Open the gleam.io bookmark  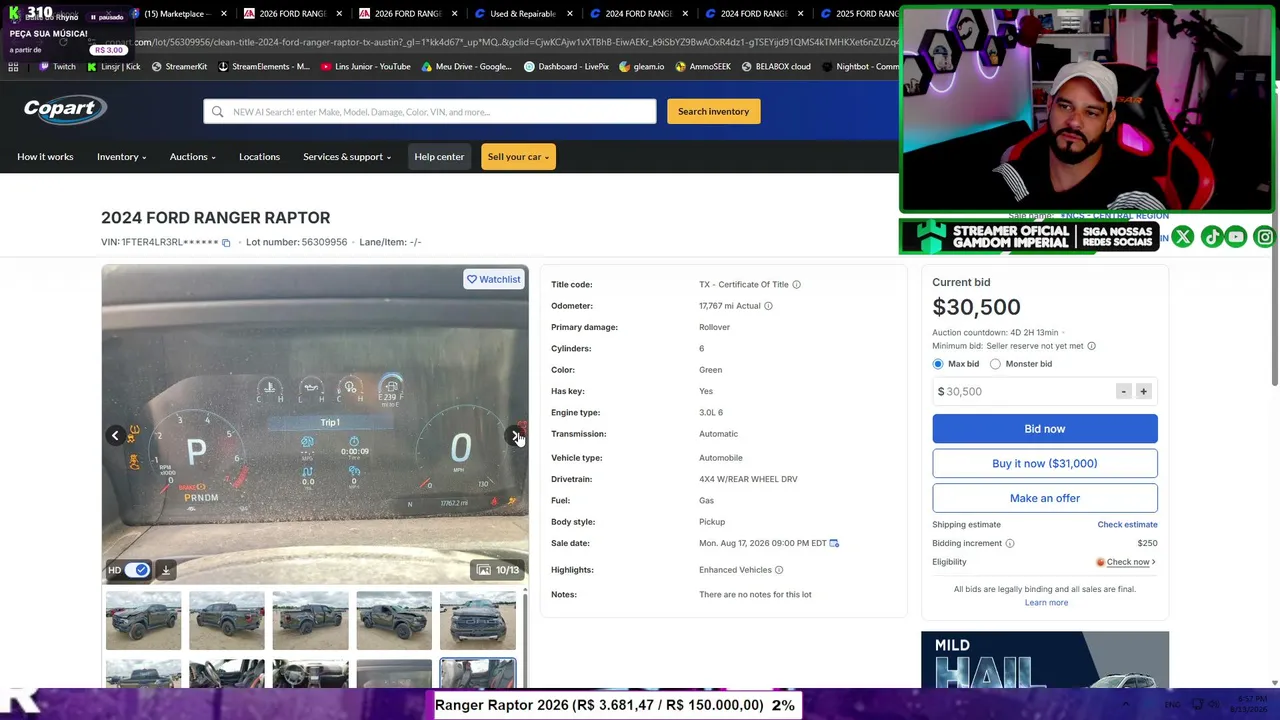pos(642,67)
